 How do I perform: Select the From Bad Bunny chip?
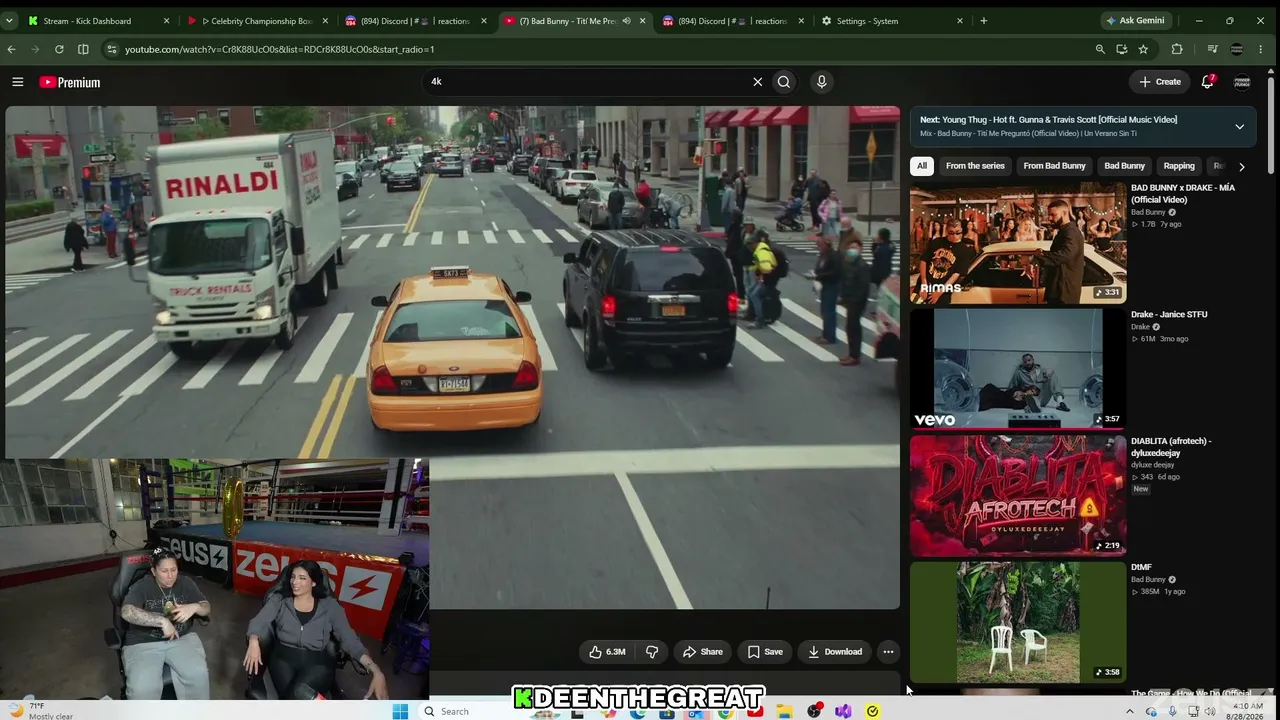1054,166
